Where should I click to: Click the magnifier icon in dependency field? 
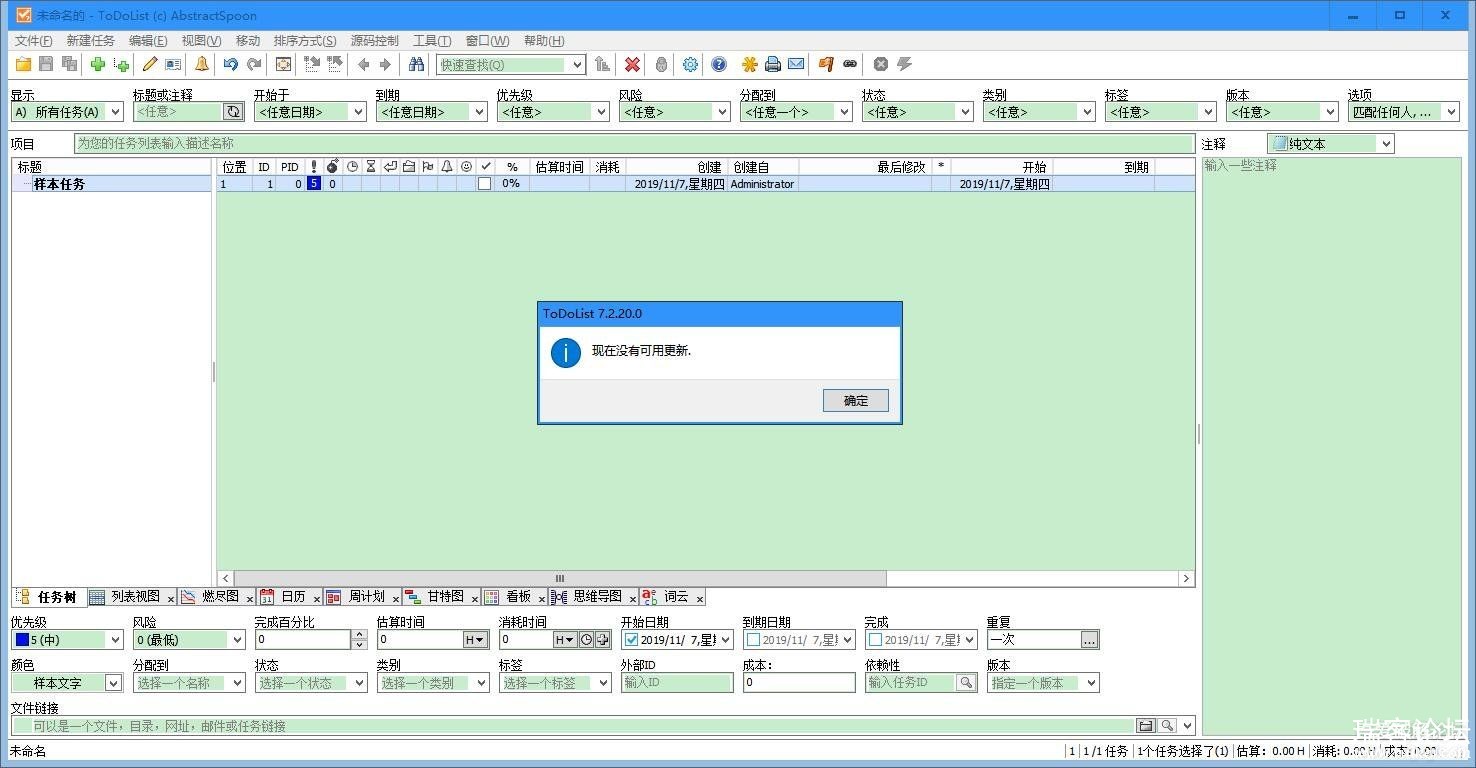[x=966, y=683]
